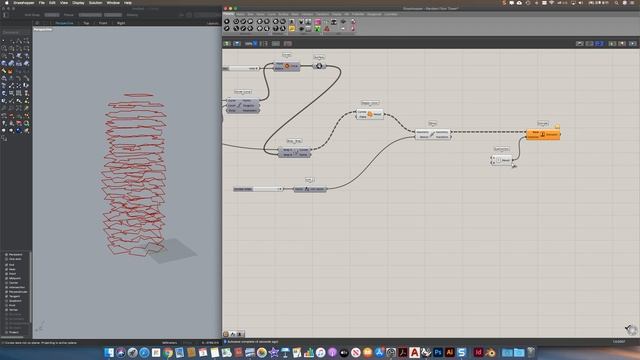Open Finder from the Dock
The image size is (640, 360).
tap(109, 352)
